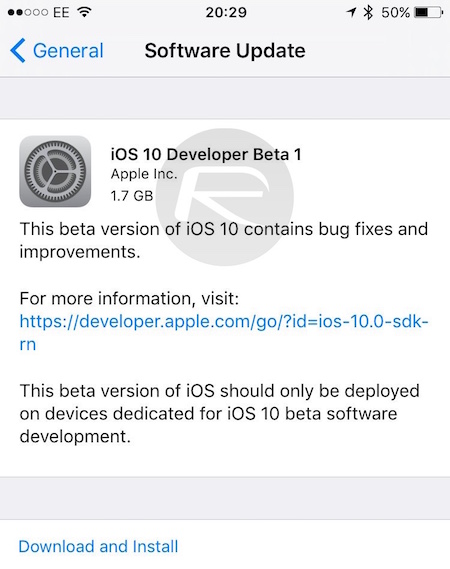The width and height of the screenshot is (450, 569).
Task: Tap the 'contains bug fixes and improvements' text
Action: coord(224,240)
